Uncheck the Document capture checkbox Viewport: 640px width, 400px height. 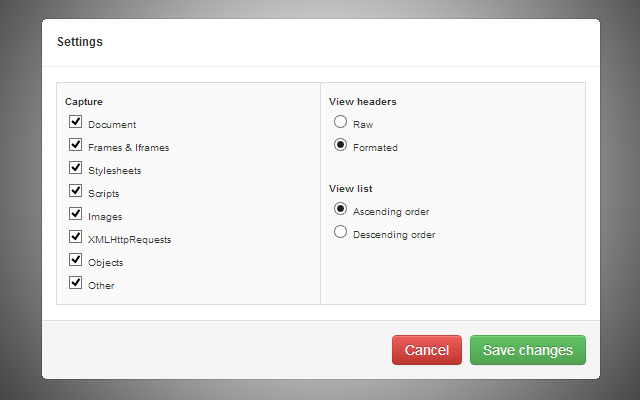click(x=75, y=122)
